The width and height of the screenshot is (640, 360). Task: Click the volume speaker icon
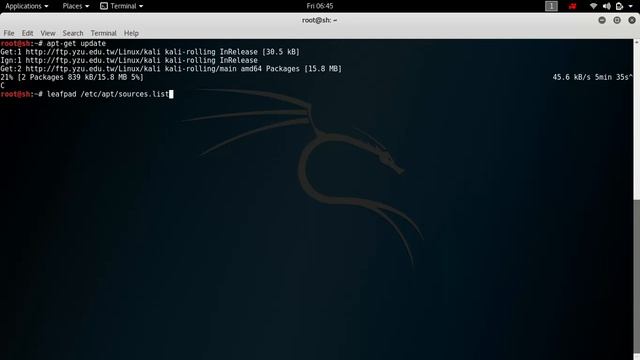(x=607, y=6)
